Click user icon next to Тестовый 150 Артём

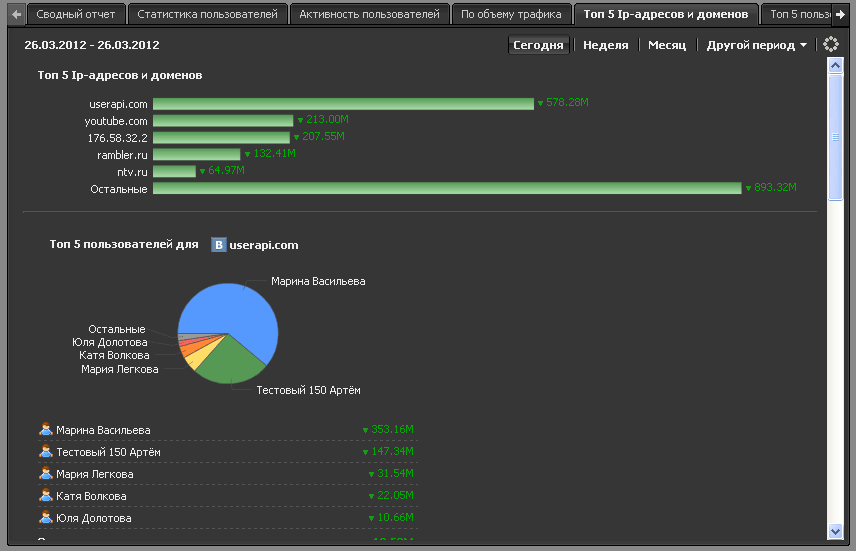45,452
